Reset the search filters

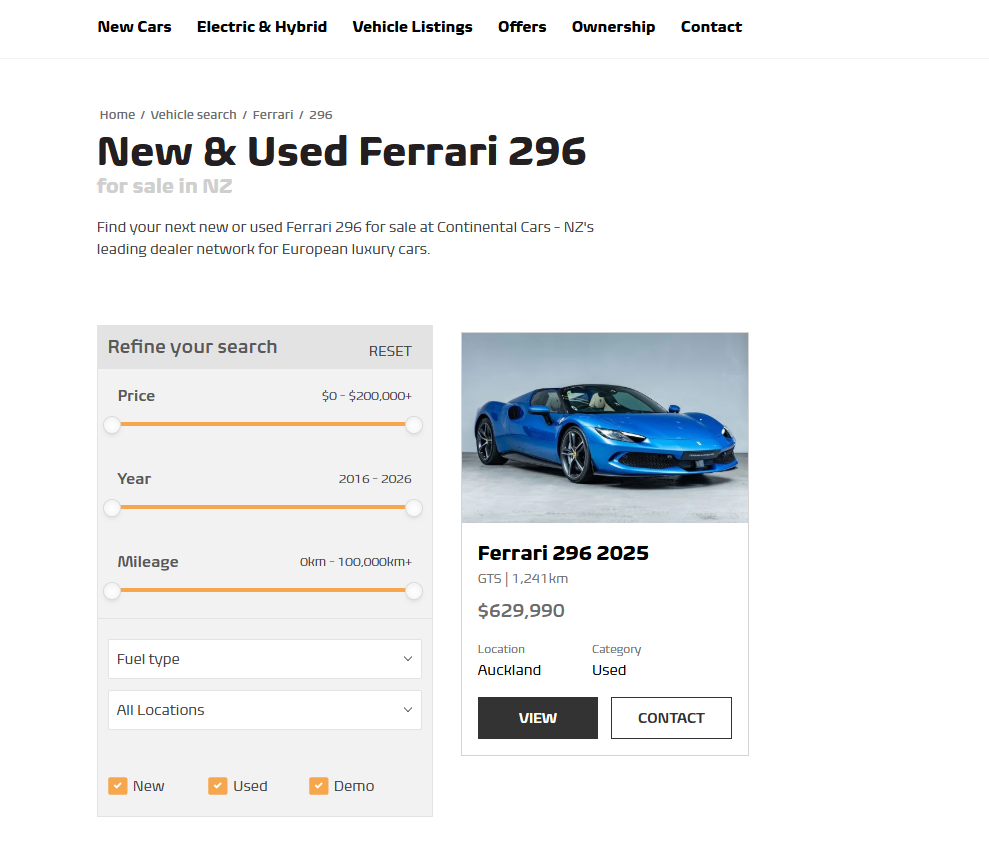click(x=390, y=351)
